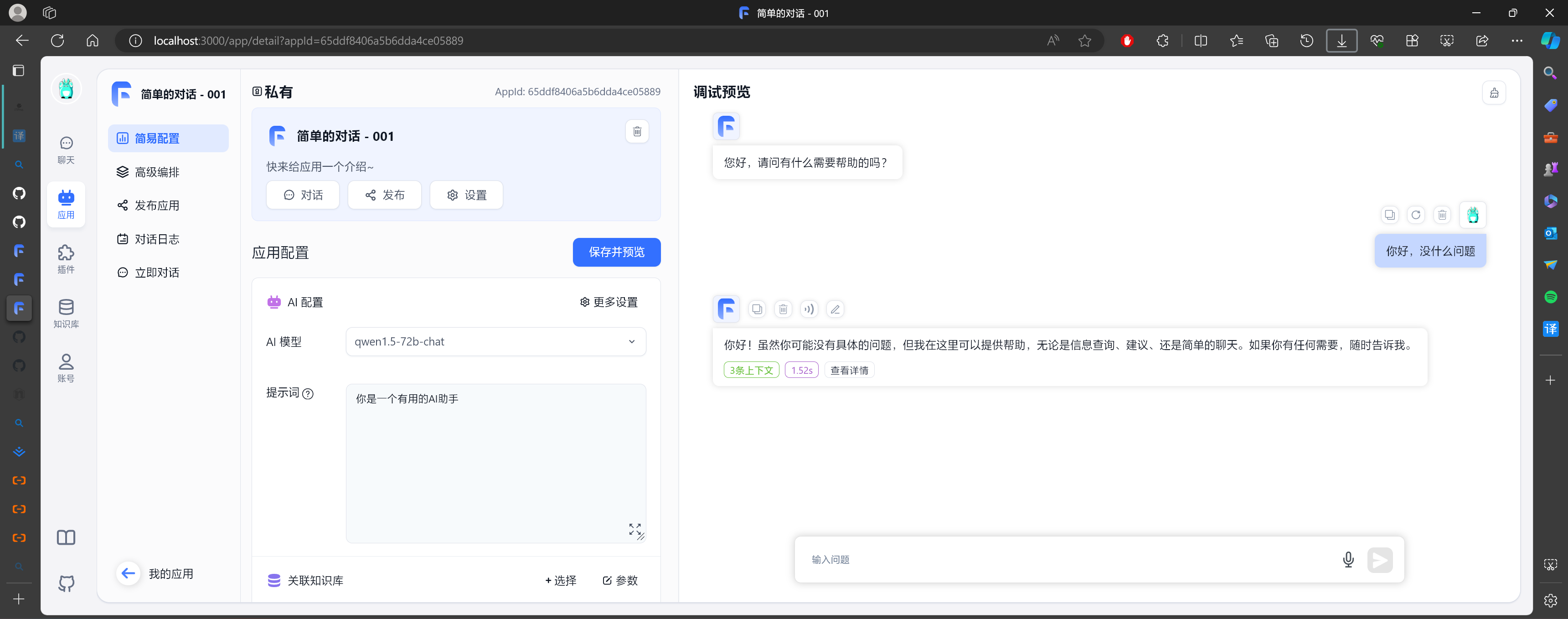Open the 知识库 sidebar section
Viewport: 1568px width, 619px height.
click(66, 313)
